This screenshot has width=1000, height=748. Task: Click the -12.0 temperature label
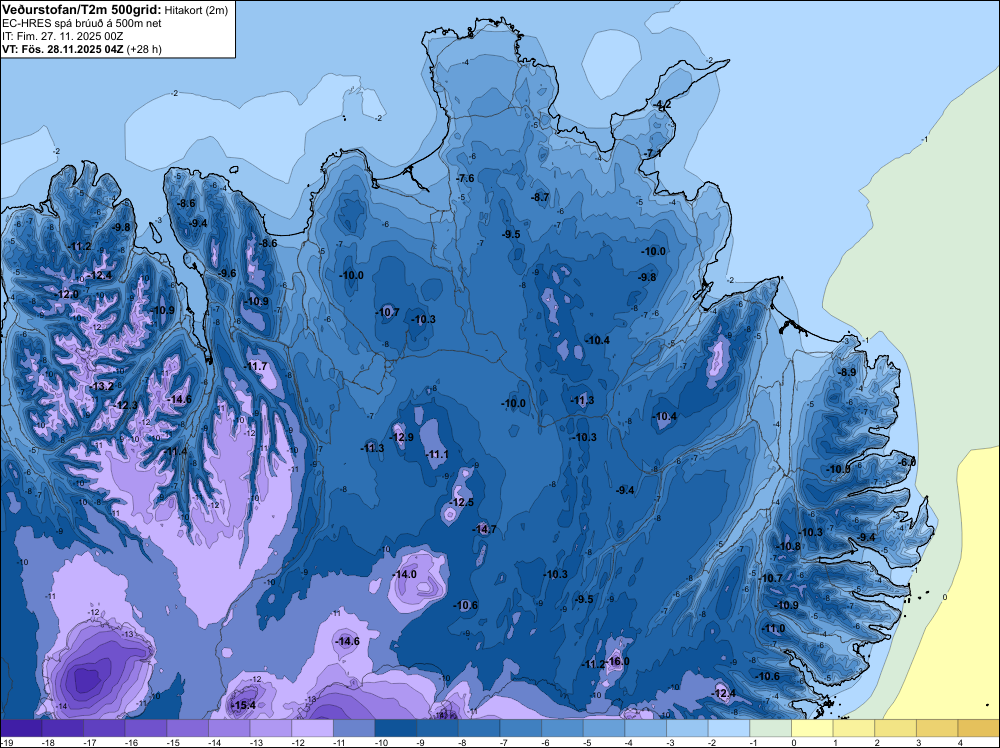click(67, 295)
